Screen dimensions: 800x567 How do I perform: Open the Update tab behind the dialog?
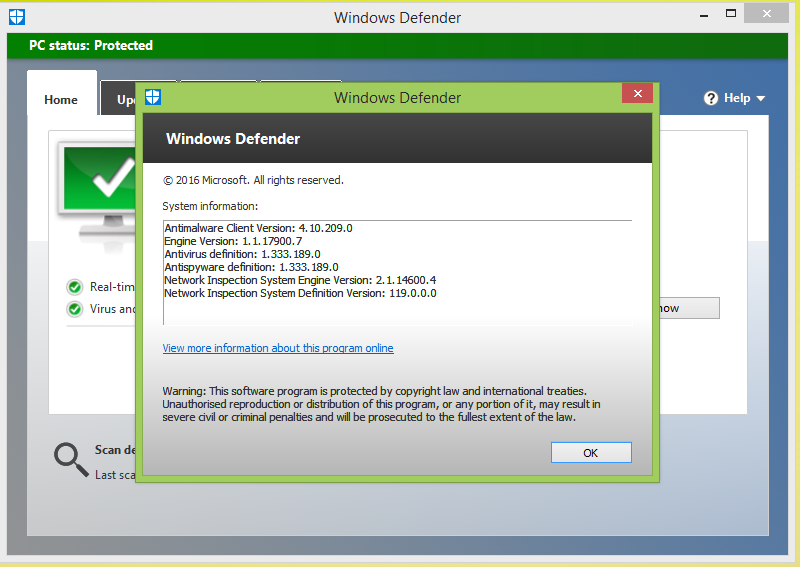point(118,100)
